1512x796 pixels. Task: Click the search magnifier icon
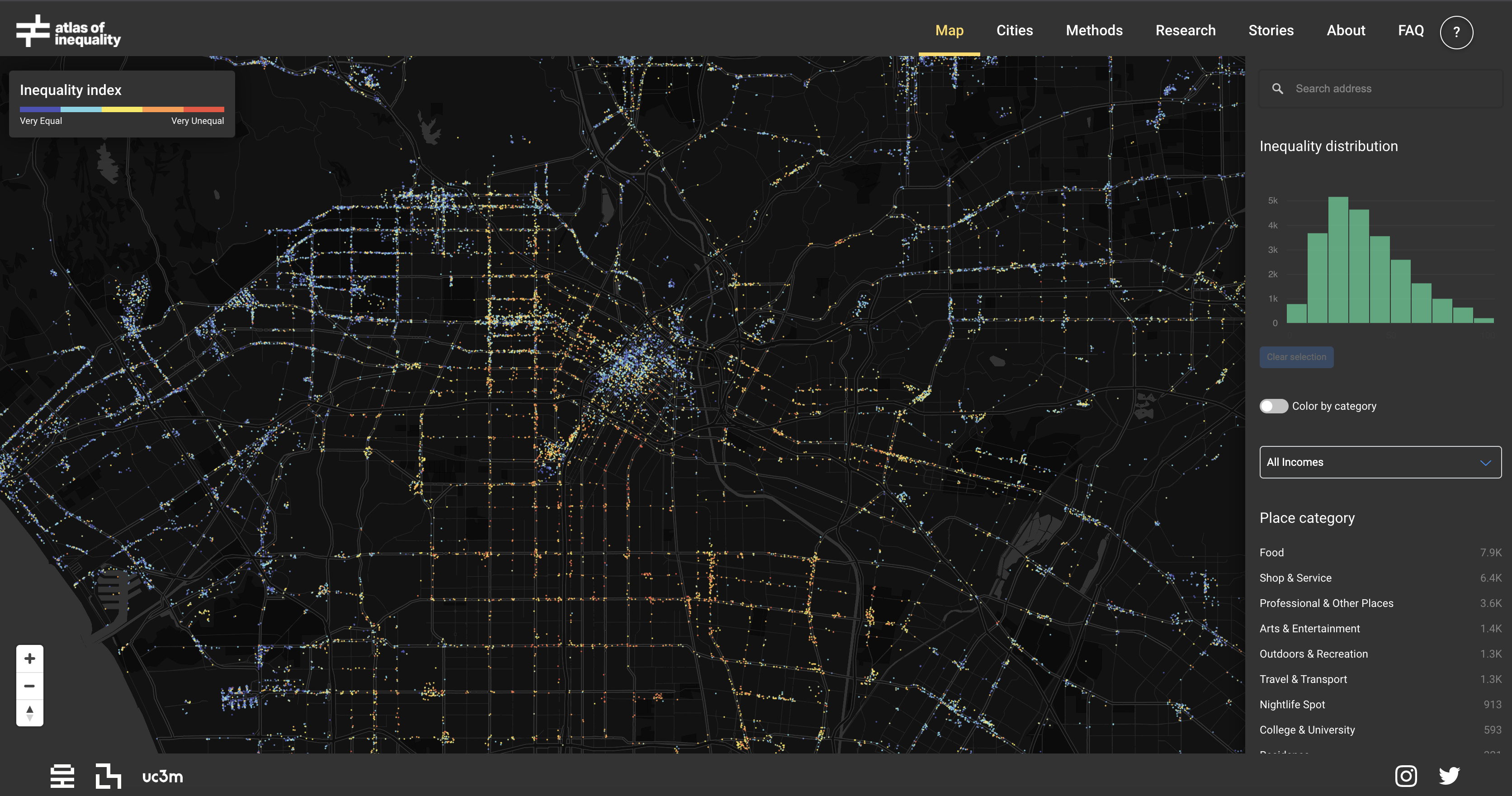(1278, 89)
